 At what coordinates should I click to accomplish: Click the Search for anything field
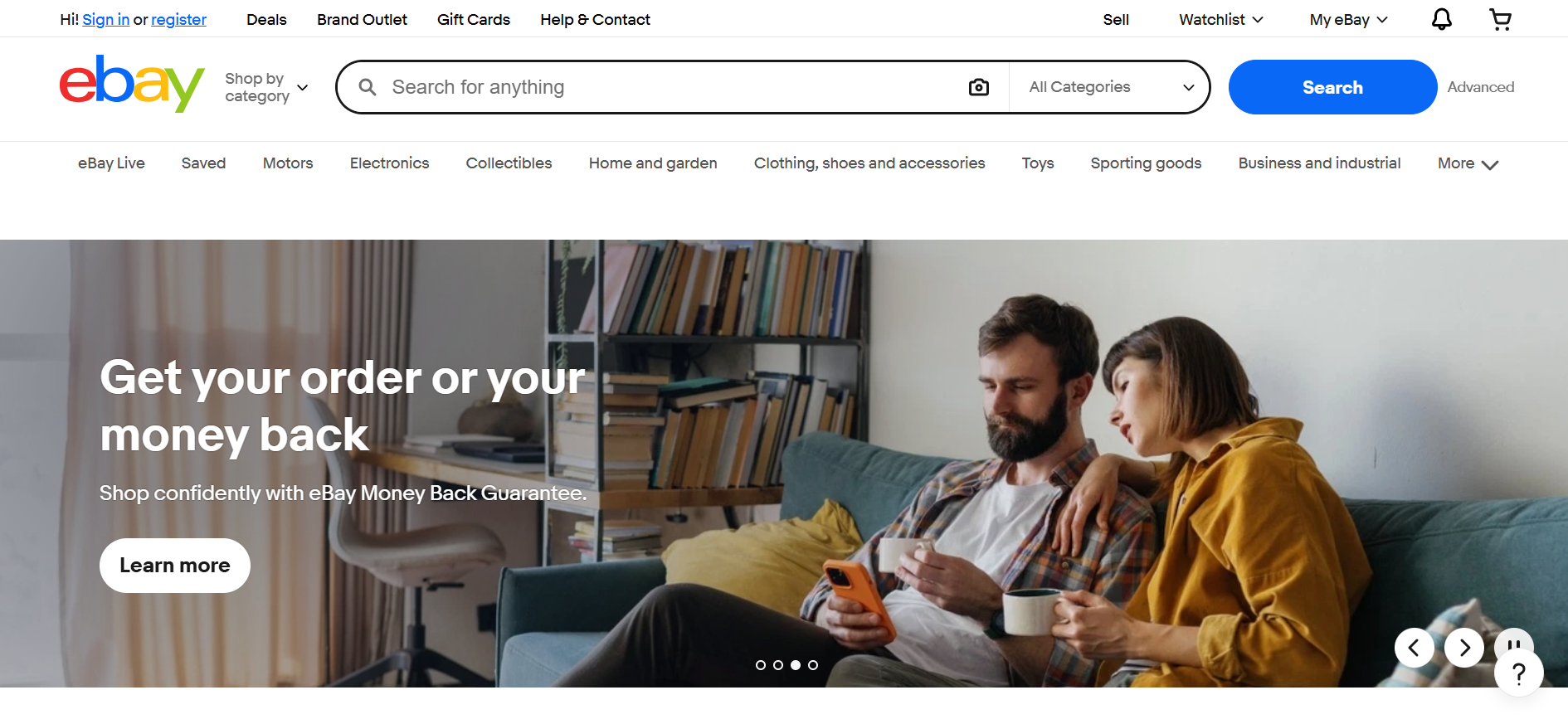pos(672,87)
